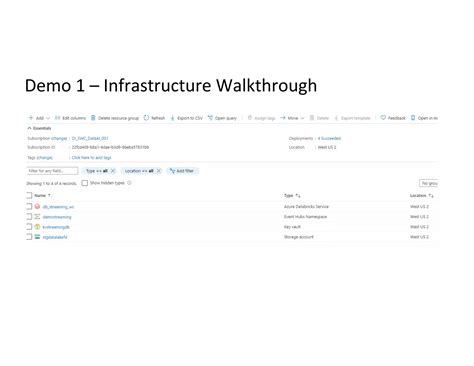Click the Feedback heart icon
Image resolution: width=474 pixels, height=366 pixels.
pyautogui.click(x=383, y=118)
